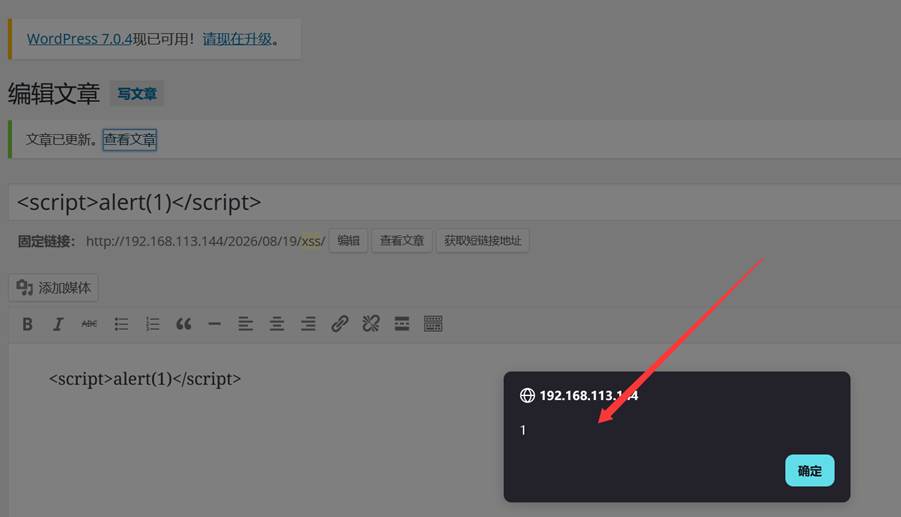Insert a horizontal line
This screenshot has width=901, height=517.
click(214, 324)
